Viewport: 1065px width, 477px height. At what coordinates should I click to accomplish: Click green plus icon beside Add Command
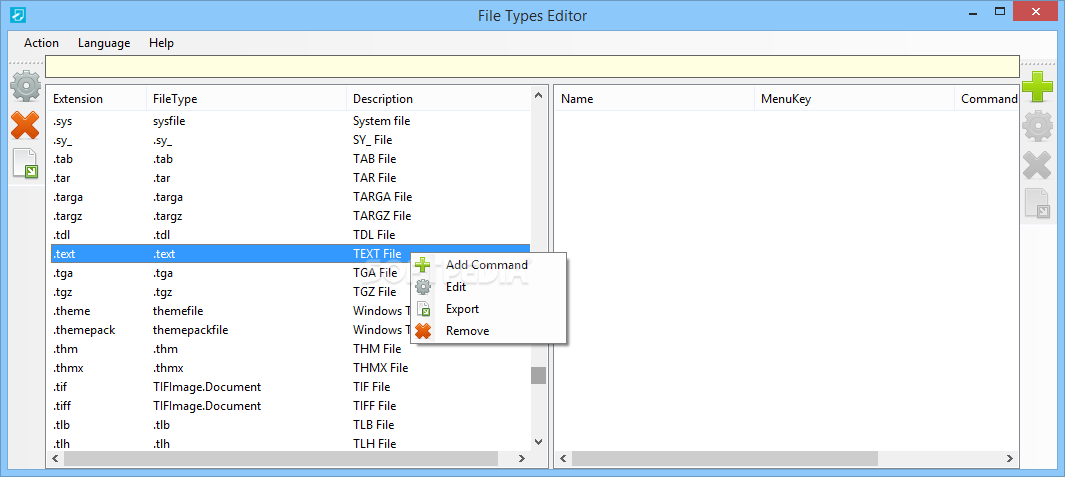click(x=423, y=265)
